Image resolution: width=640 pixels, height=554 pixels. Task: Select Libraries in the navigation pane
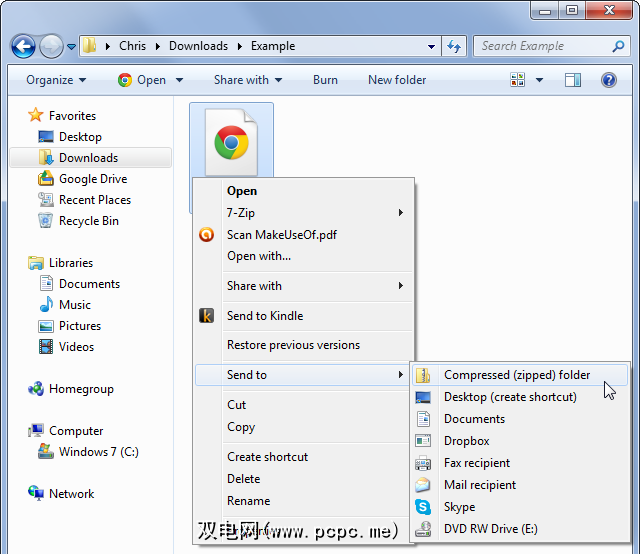(x=60, y=263)
